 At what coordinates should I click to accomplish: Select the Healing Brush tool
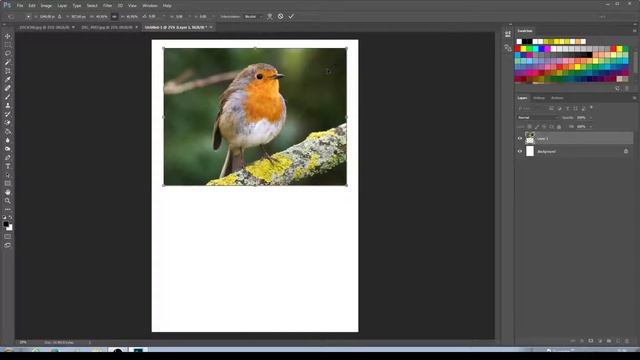[8, 88]
